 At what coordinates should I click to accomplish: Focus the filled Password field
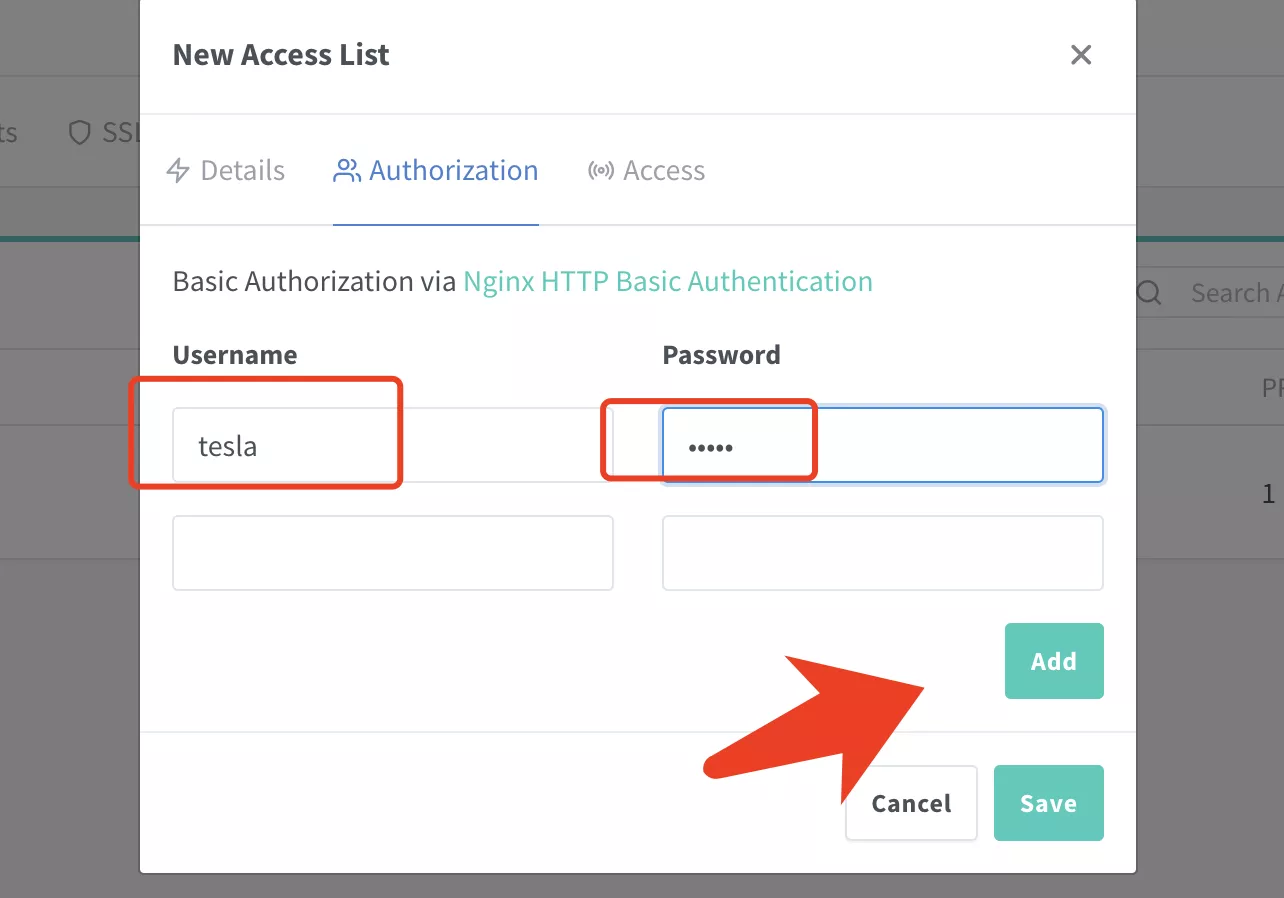883,445
